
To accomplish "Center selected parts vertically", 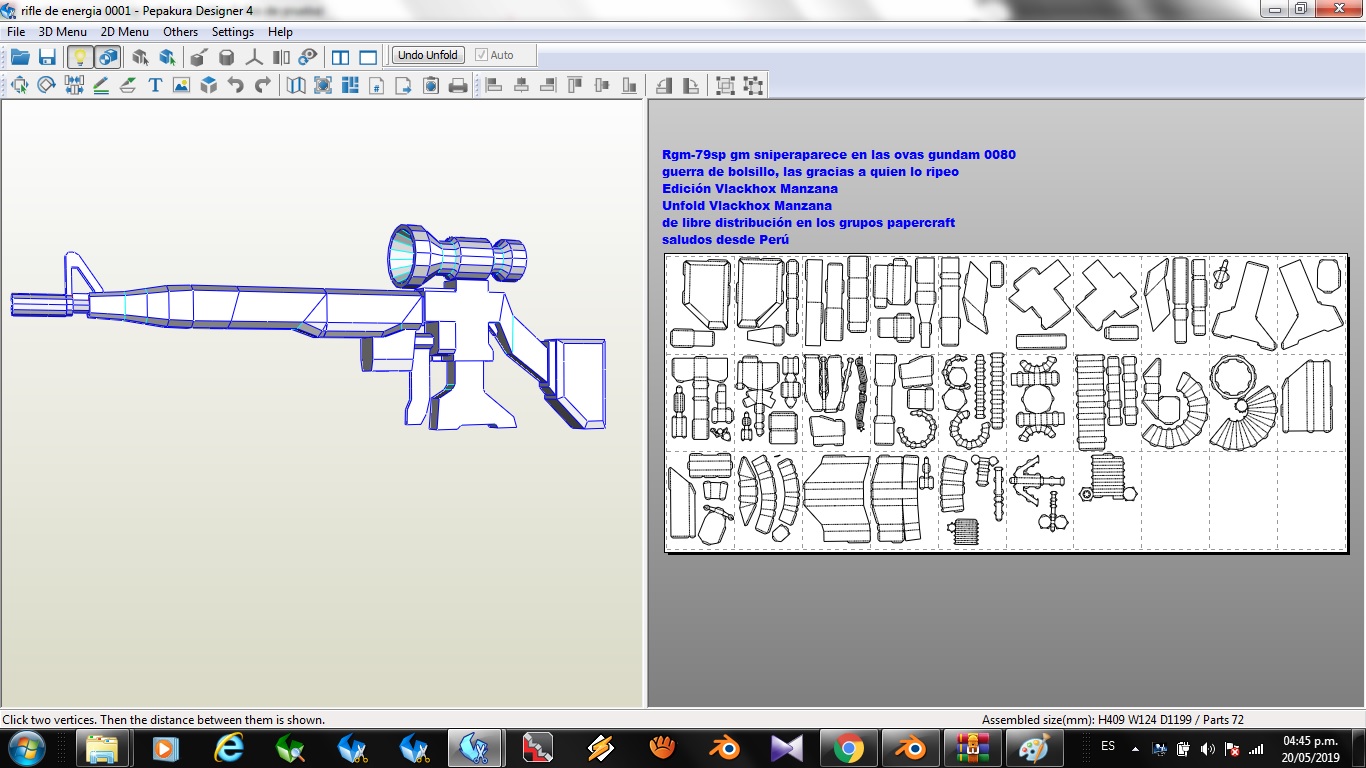I will point(602,85).
